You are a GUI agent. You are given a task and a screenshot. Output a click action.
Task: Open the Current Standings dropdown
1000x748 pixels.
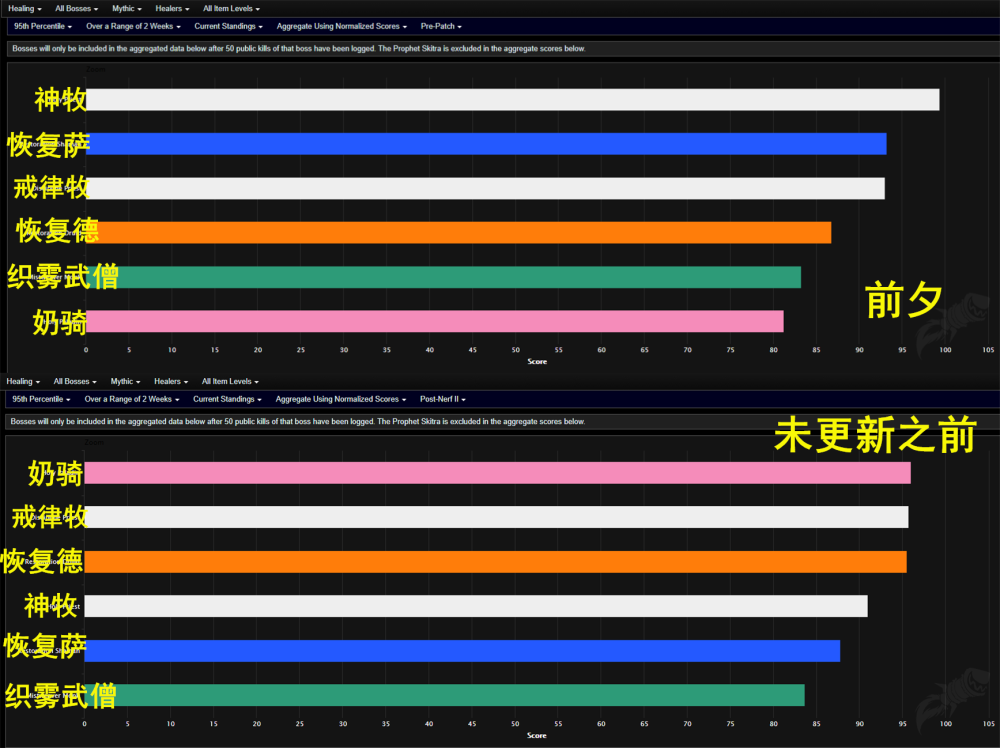(228, 26)
